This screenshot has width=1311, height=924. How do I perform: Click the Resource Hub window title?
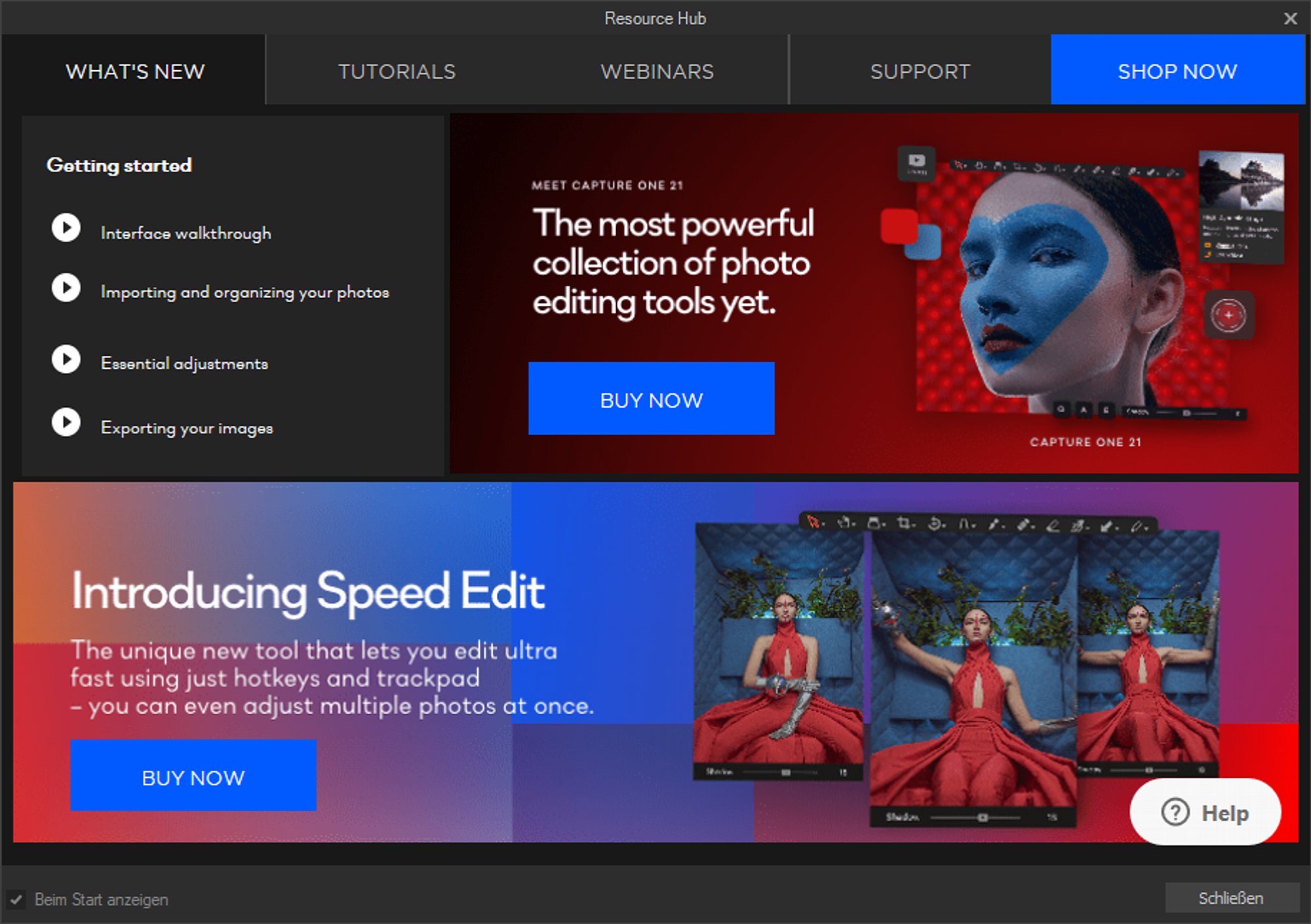tap(655, 18)
